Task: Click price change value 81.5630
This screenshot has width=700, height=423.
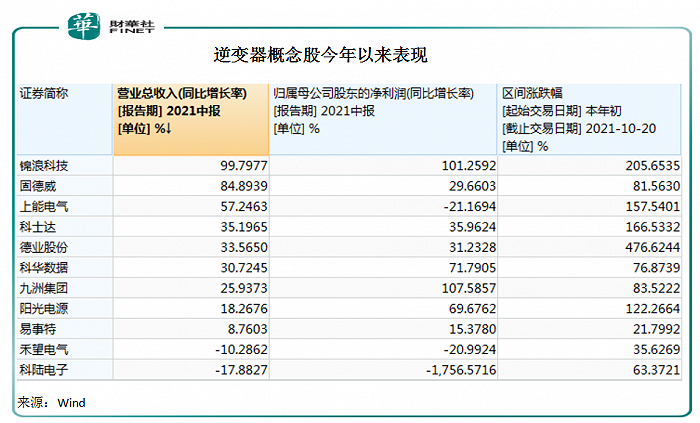Action: [656, 186]
